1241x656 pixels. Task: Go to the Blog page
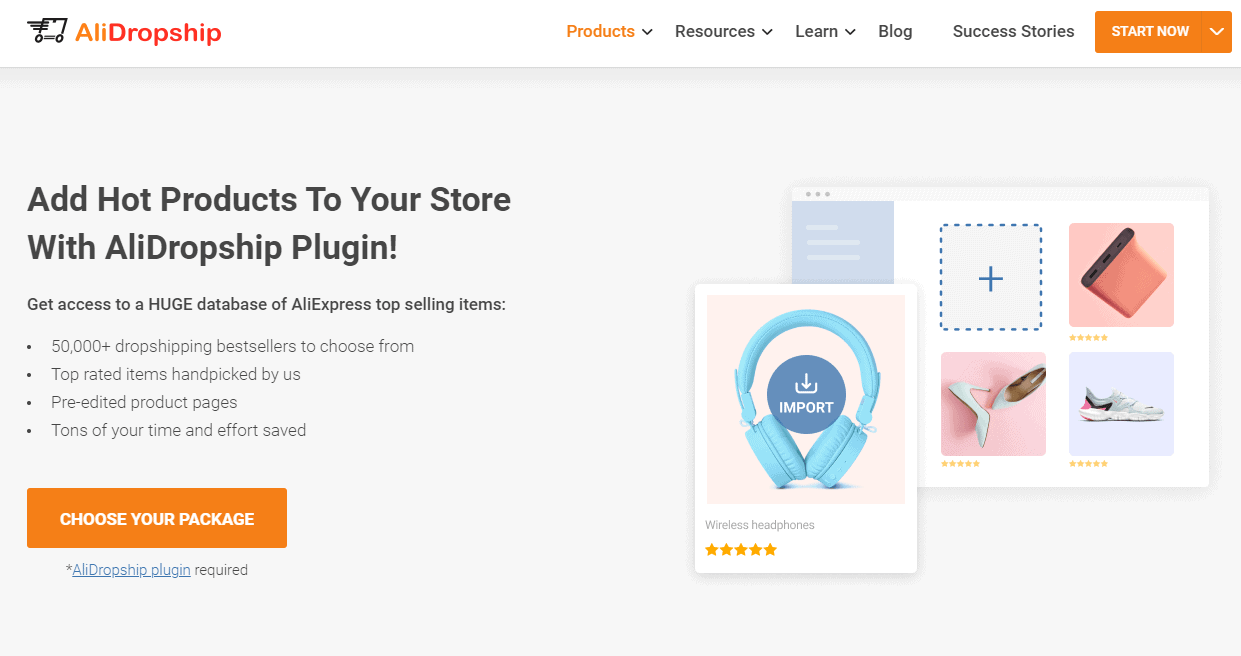pyautogui.click(x=895, y=32)
